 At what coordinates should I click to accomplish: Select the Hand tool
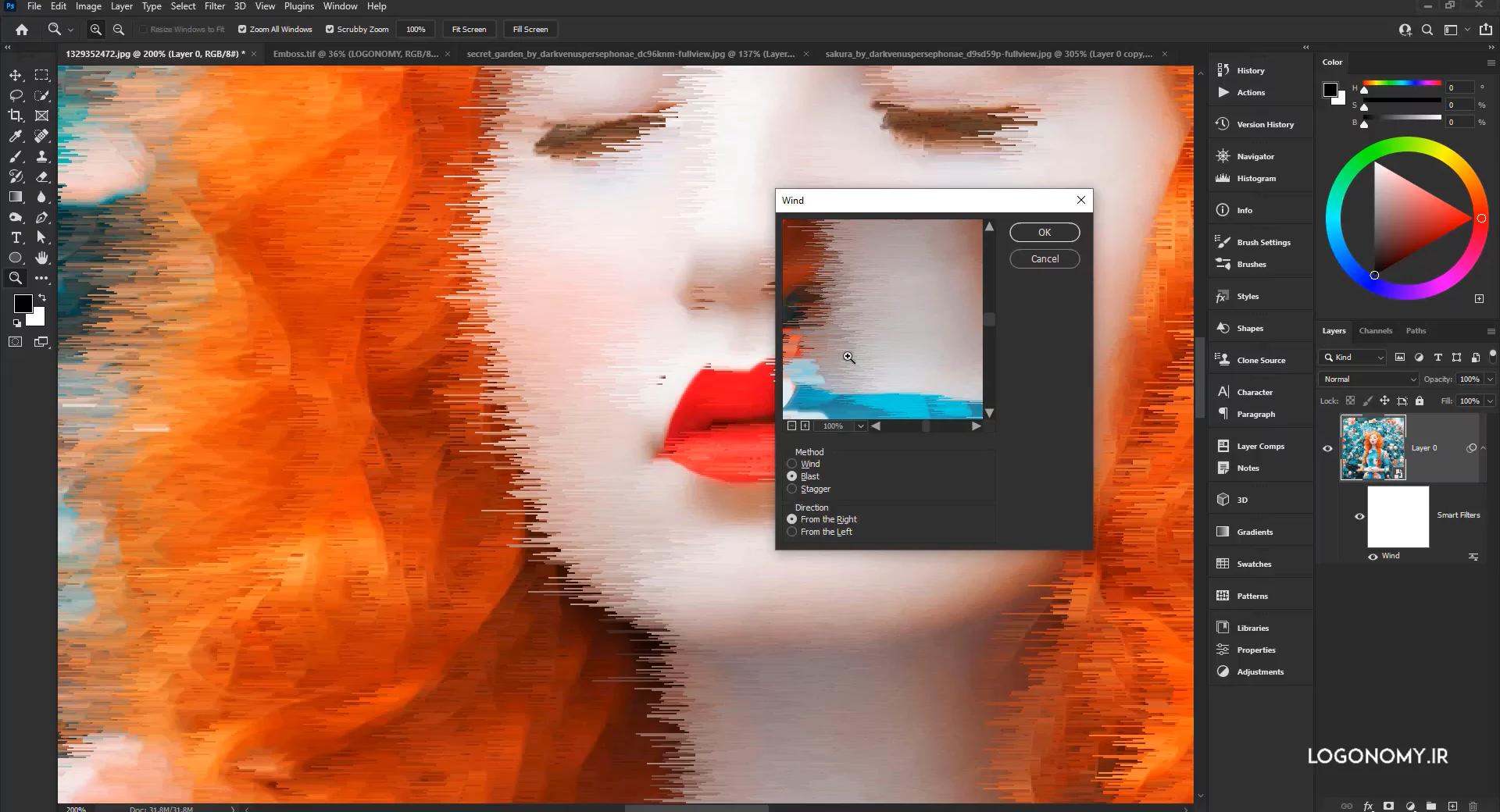(x=42, y=258)
